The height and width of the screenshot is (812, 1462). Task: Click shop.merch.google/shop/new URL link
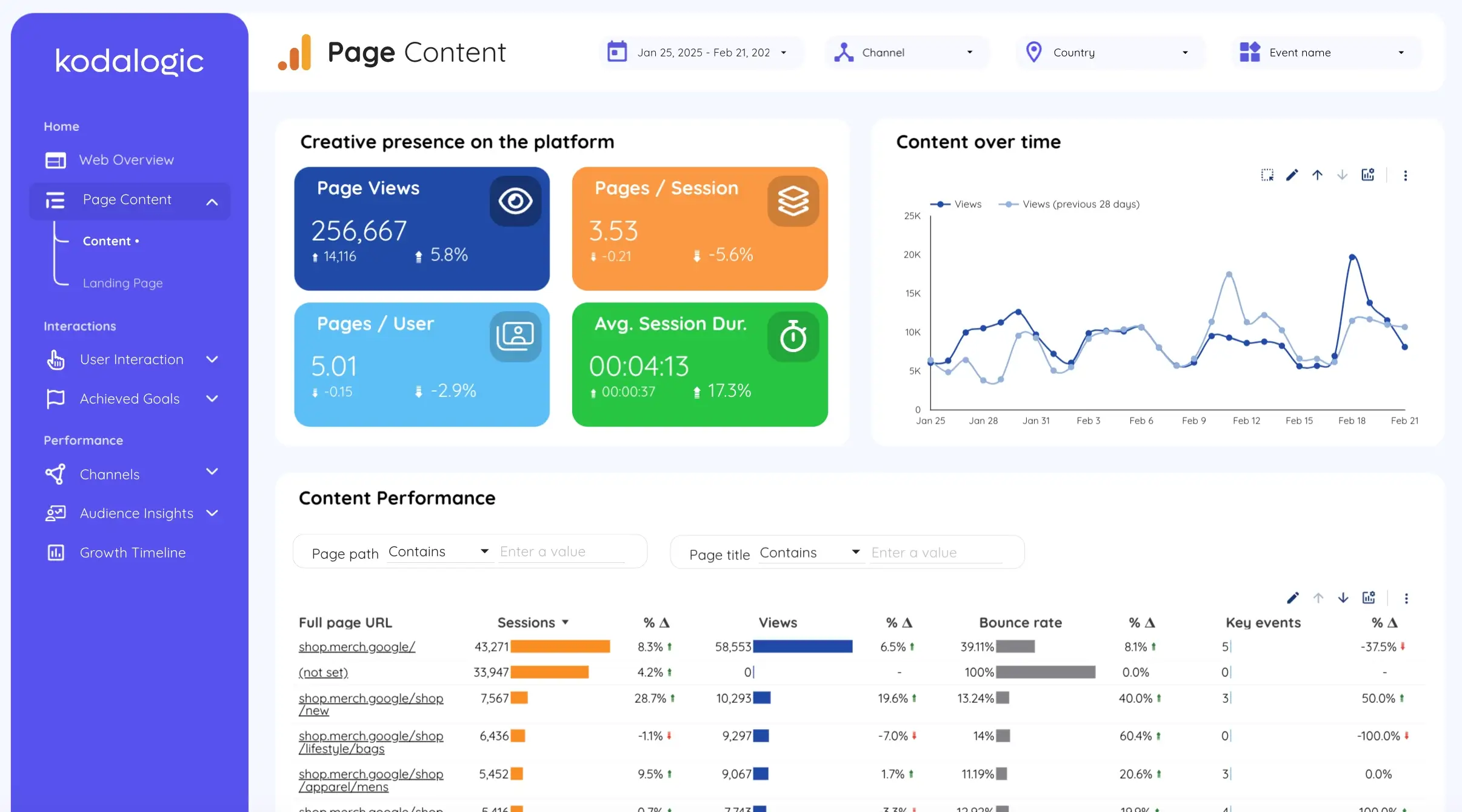coord(370,703)
